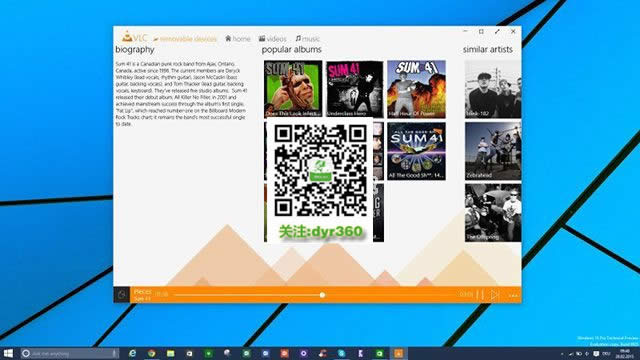The image size is (640, 360).
Task: Click the biography heading
Action: tap(135, 50)
